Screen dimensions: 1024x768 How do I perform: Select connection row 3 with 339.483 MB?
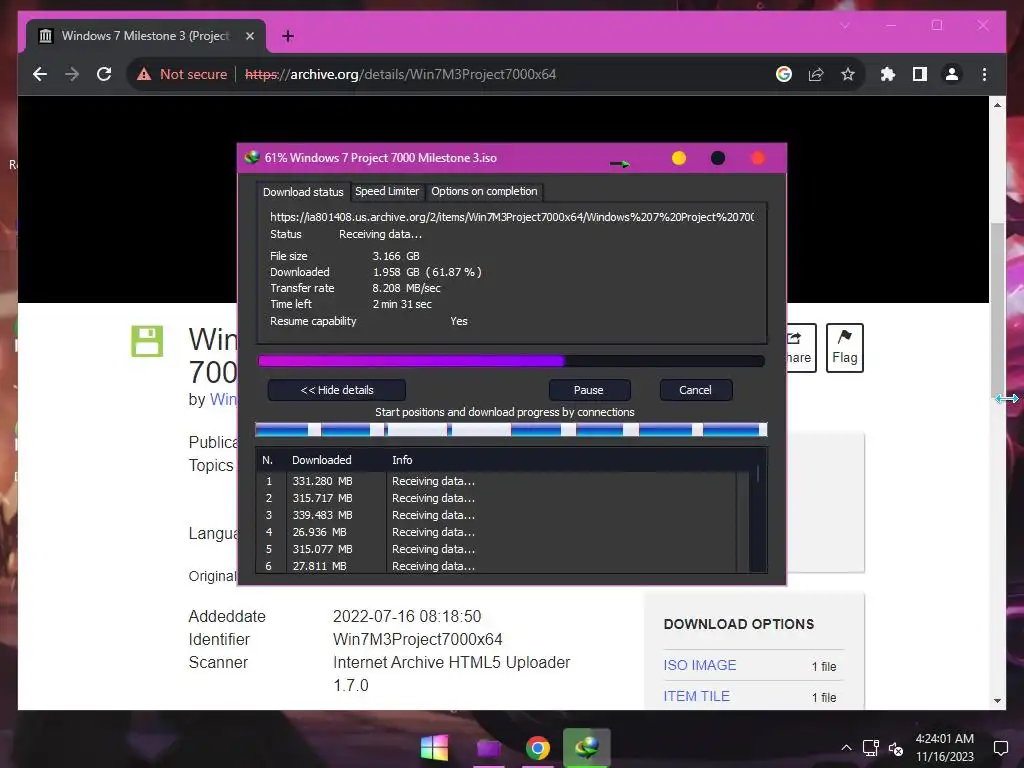pyautogui.click(x=496, y=515)
